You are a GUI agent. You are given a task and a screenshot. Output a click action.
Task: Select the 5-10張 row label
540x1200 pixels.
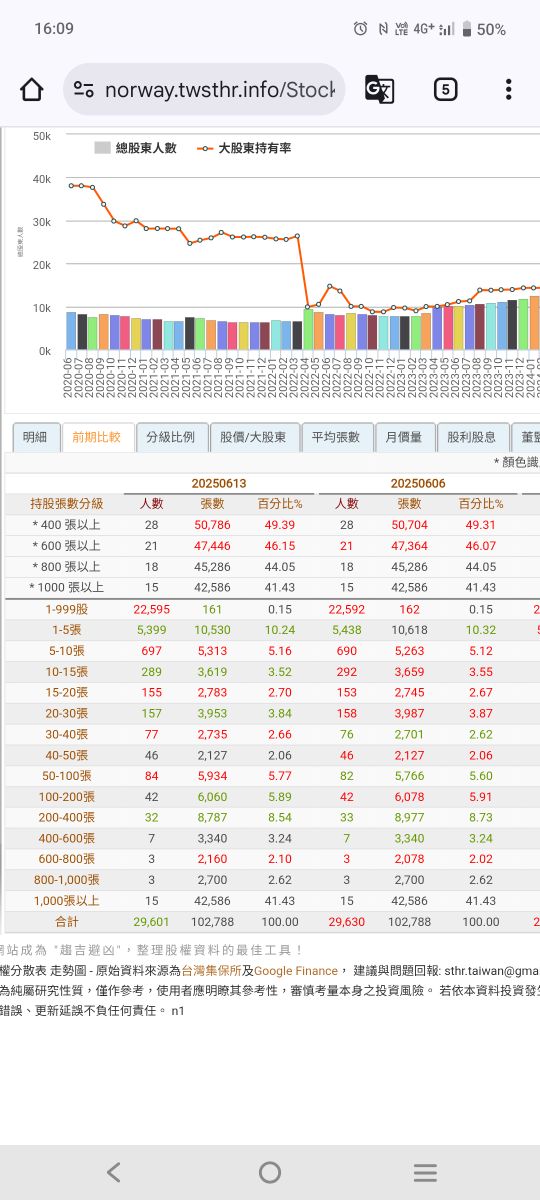(65, 651)
